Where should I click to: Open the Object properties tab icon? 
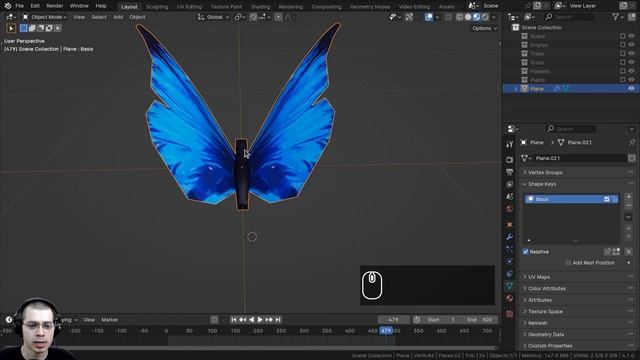point(509,225)
